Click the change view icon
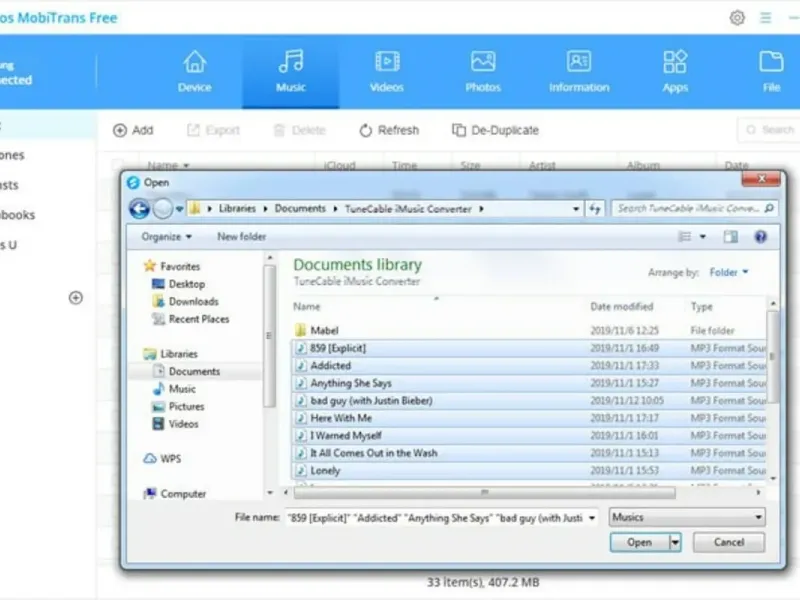Viewport: 800px width, 600px height. click(x=685, y=237)
